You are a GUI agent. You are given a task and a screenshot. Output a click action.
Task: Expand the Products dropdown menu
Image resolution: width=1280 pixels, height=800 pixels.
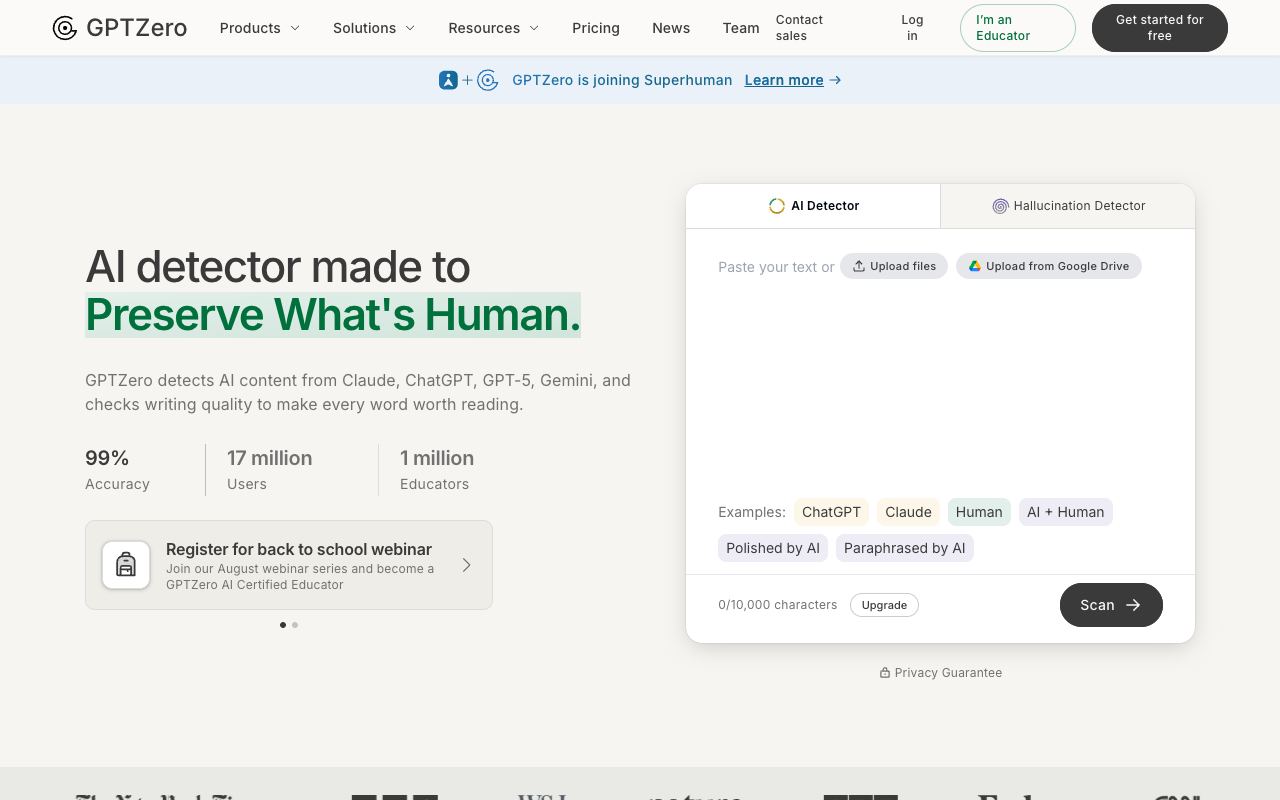260,28
